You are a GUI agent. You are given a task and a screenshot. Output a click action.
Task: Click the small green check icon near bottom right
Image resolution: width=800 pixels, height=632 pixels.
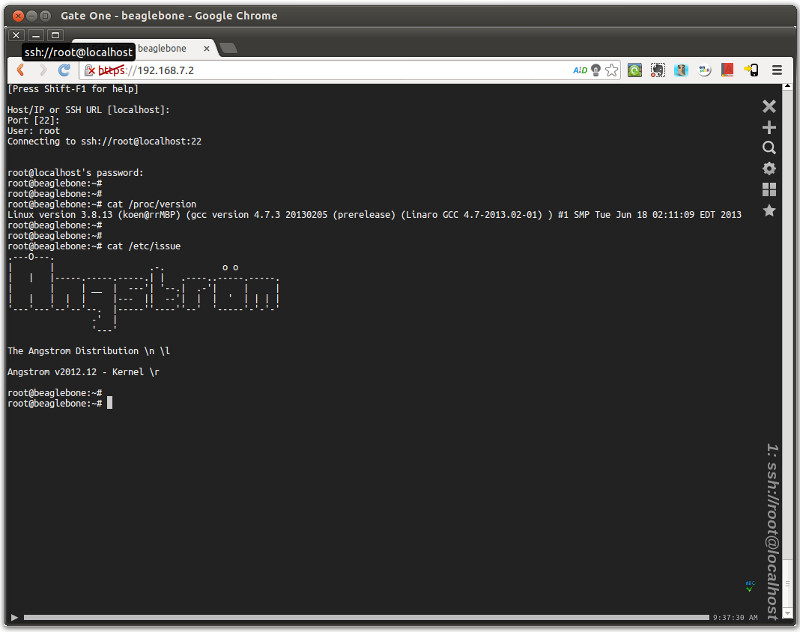(750, 586)
